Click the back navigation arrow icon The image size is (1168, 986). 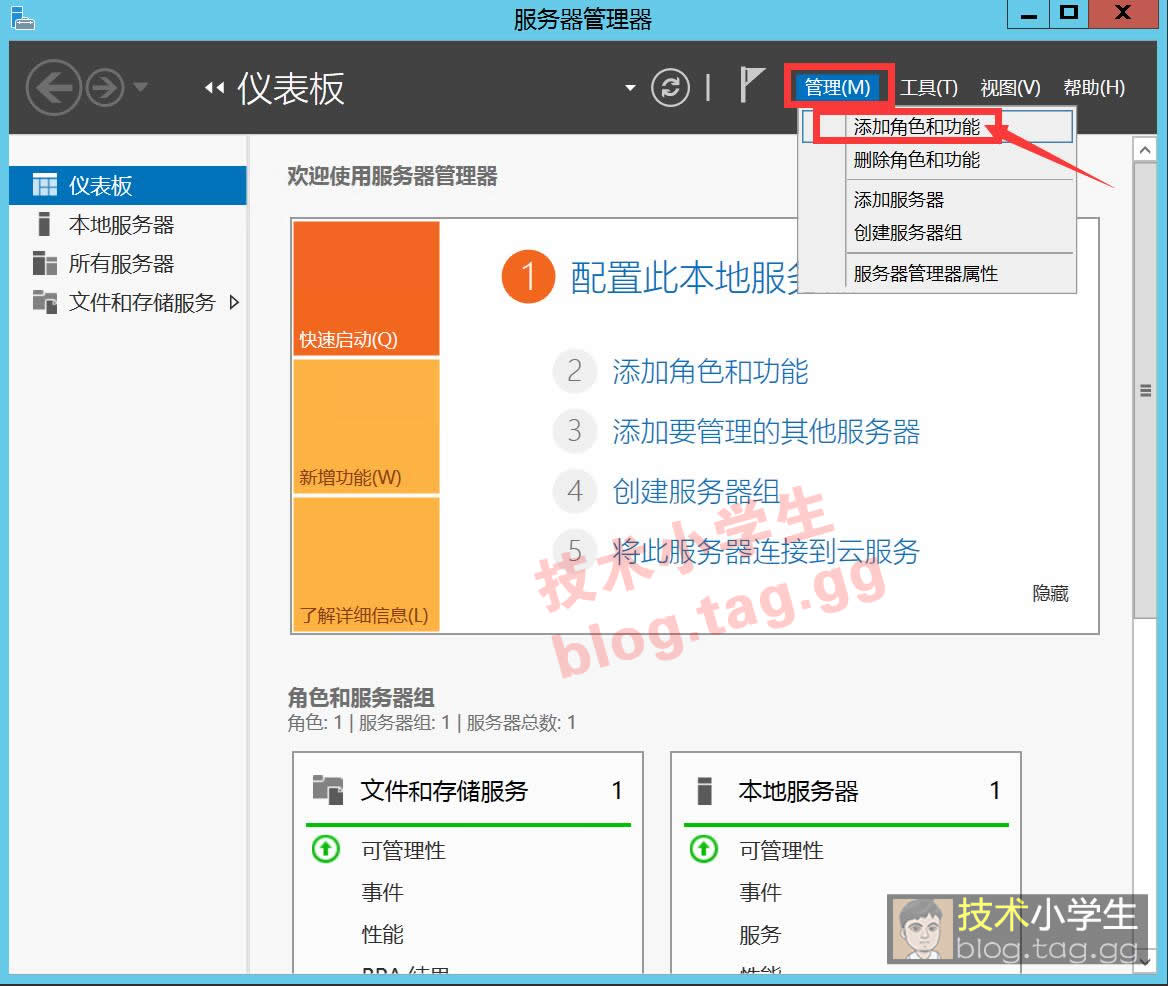(54, 89)
